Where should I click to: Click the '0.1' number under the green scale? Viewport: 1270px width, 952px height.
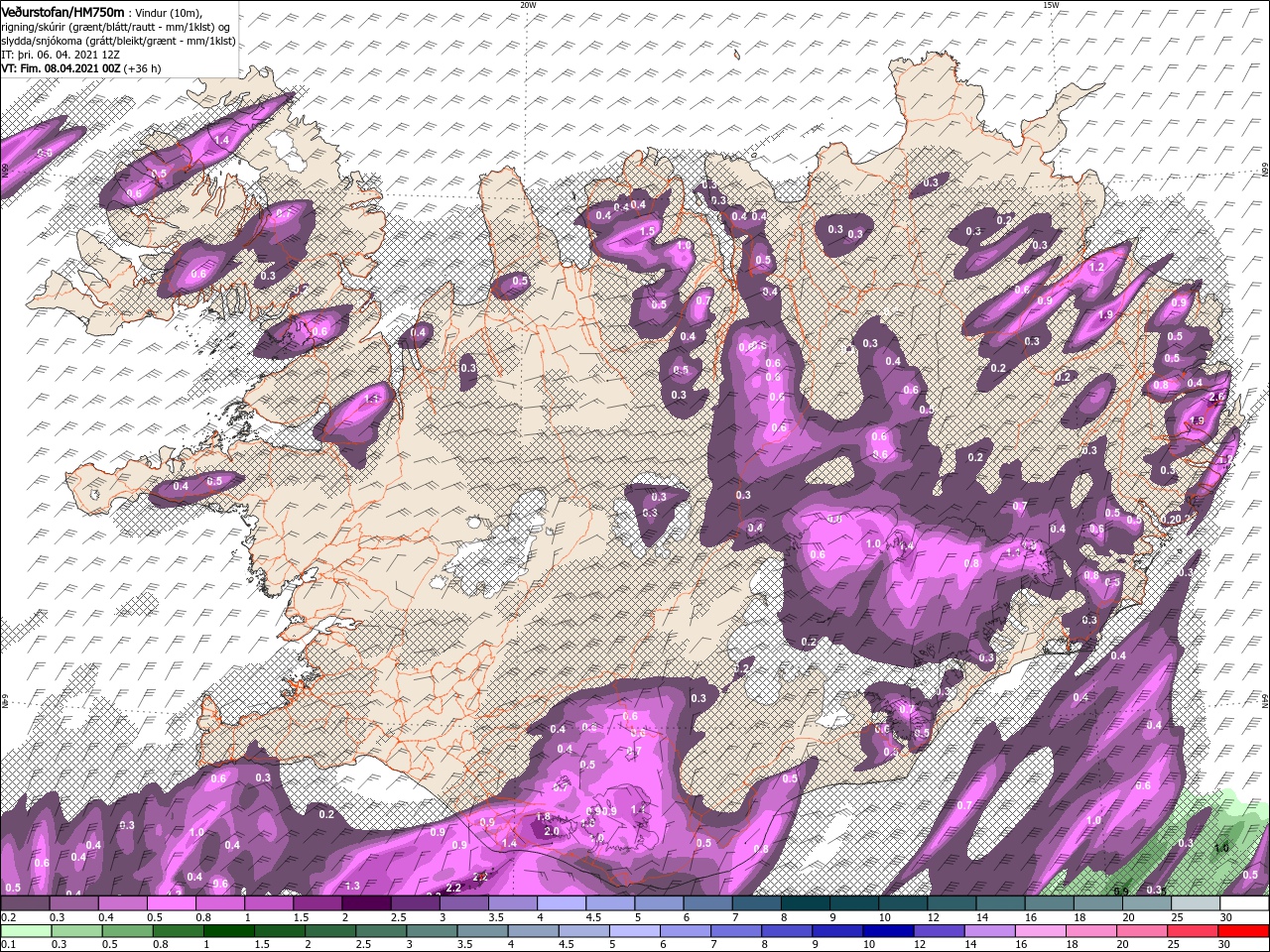tap(8, 945)
